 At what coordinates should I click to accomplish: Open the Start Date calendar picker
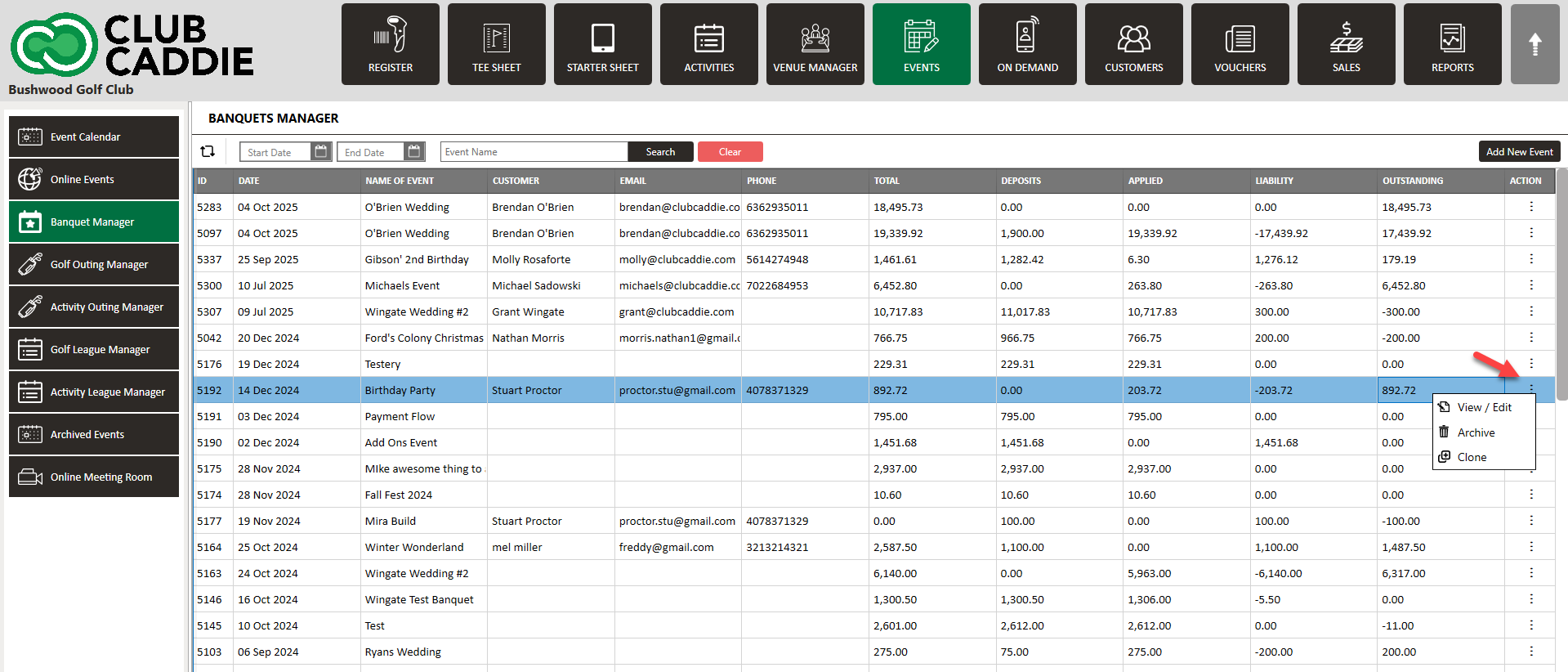(x=321, y=151)
